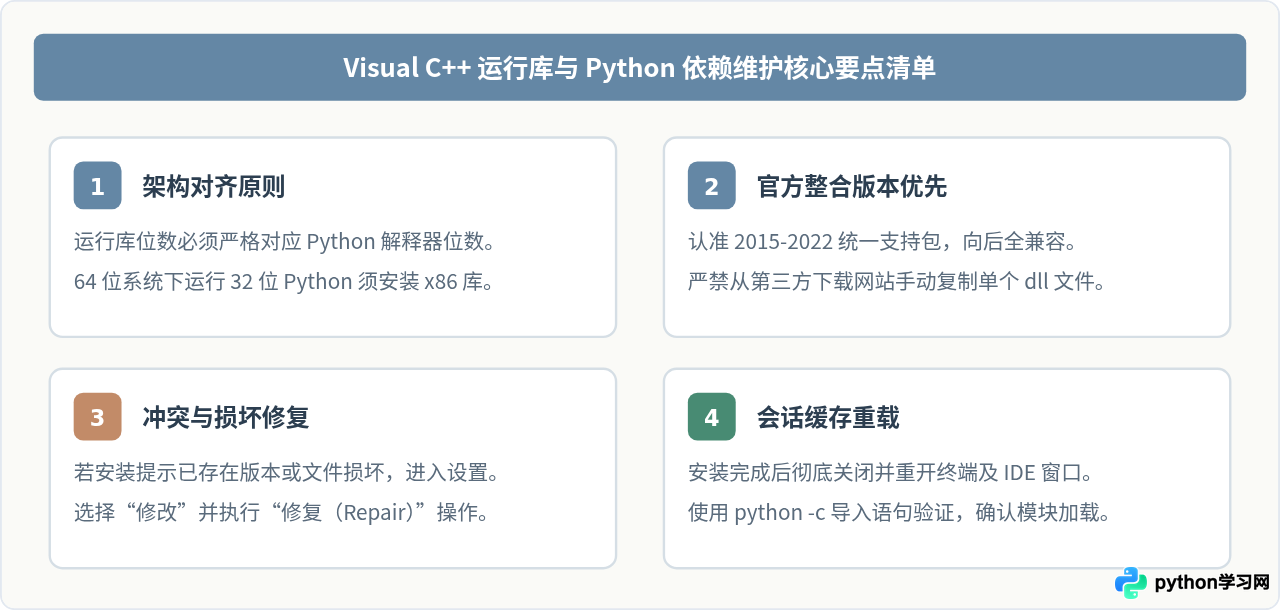The width and height of the screenshot is (1280, 610).
Task: Click the number 1 badge icon
Action: click(97, 186)
